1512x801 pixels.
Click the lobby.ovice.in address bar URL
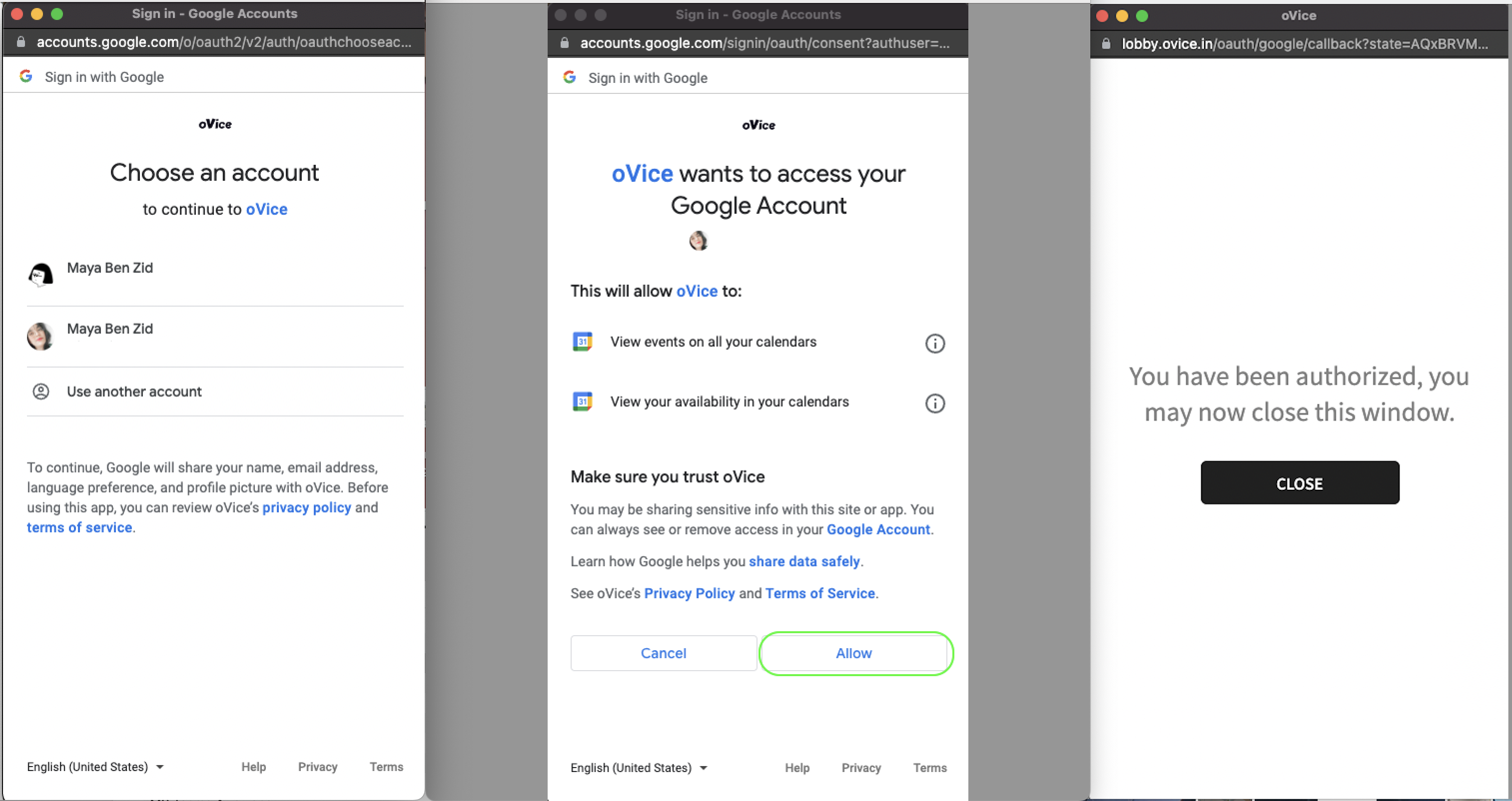[1305, 43]
